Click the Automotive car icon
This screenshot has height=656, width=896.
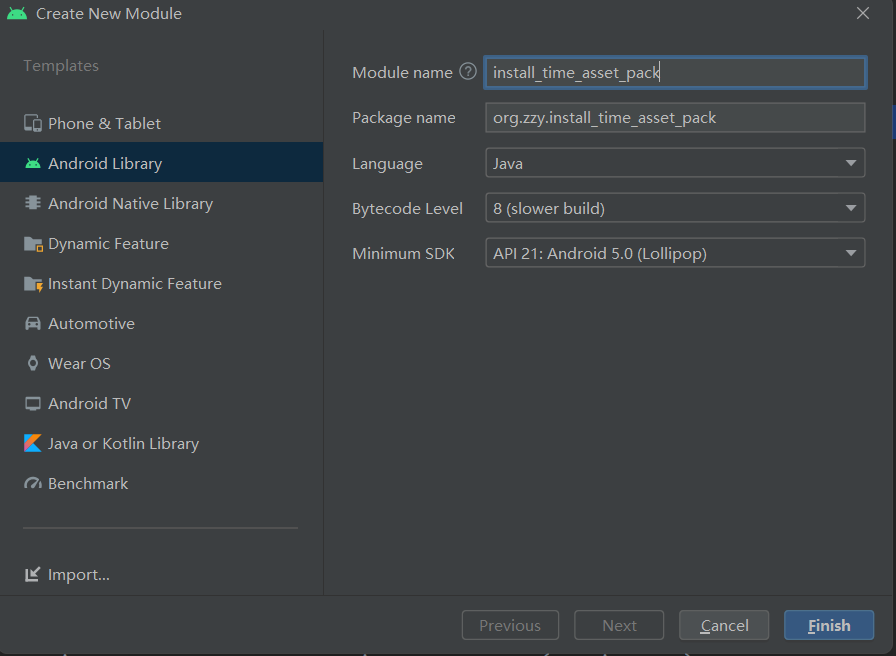33,323
